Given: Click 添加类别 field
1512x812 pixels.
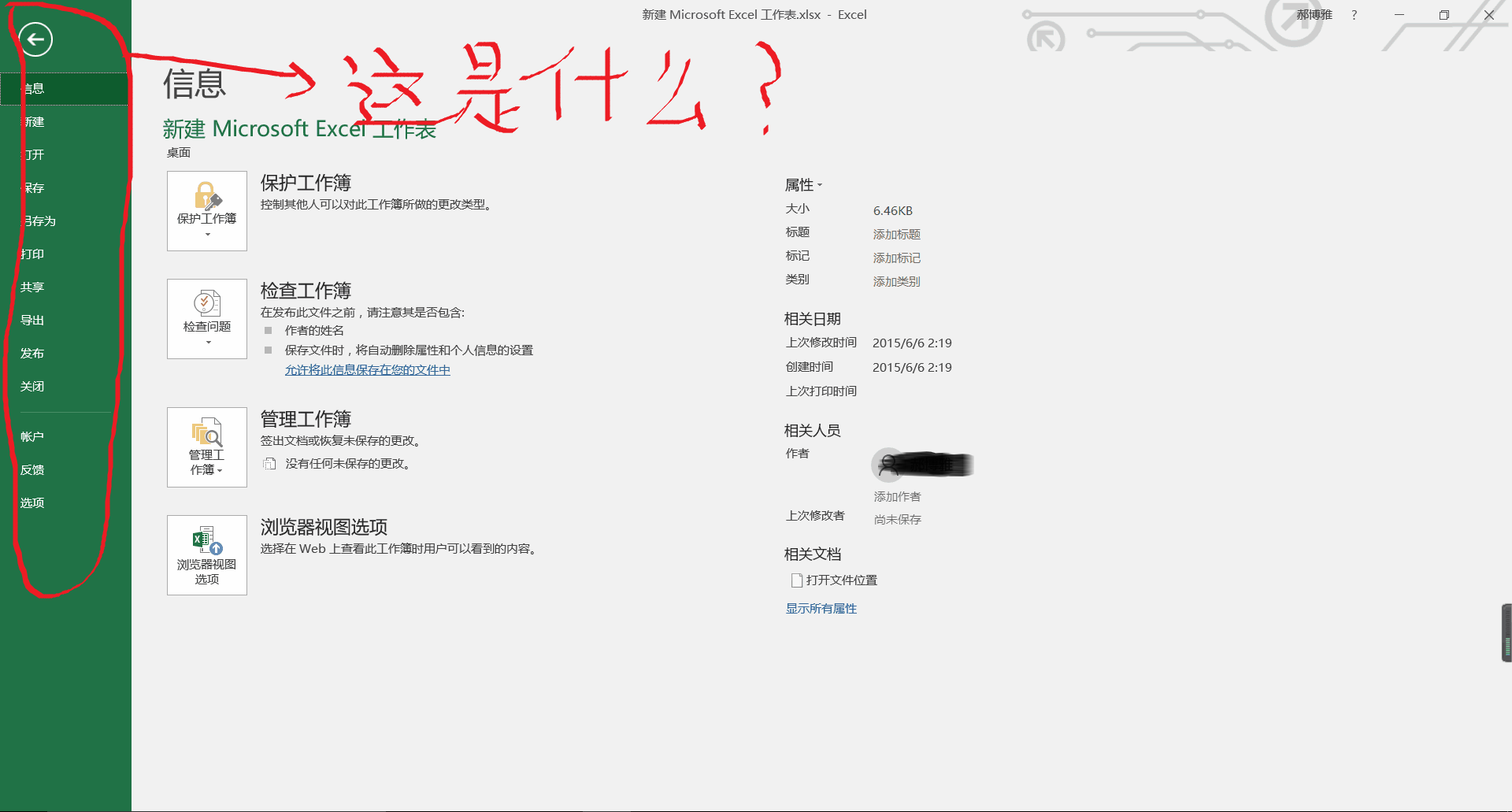Looking at the screenshot, I should [x=897, y=282].
